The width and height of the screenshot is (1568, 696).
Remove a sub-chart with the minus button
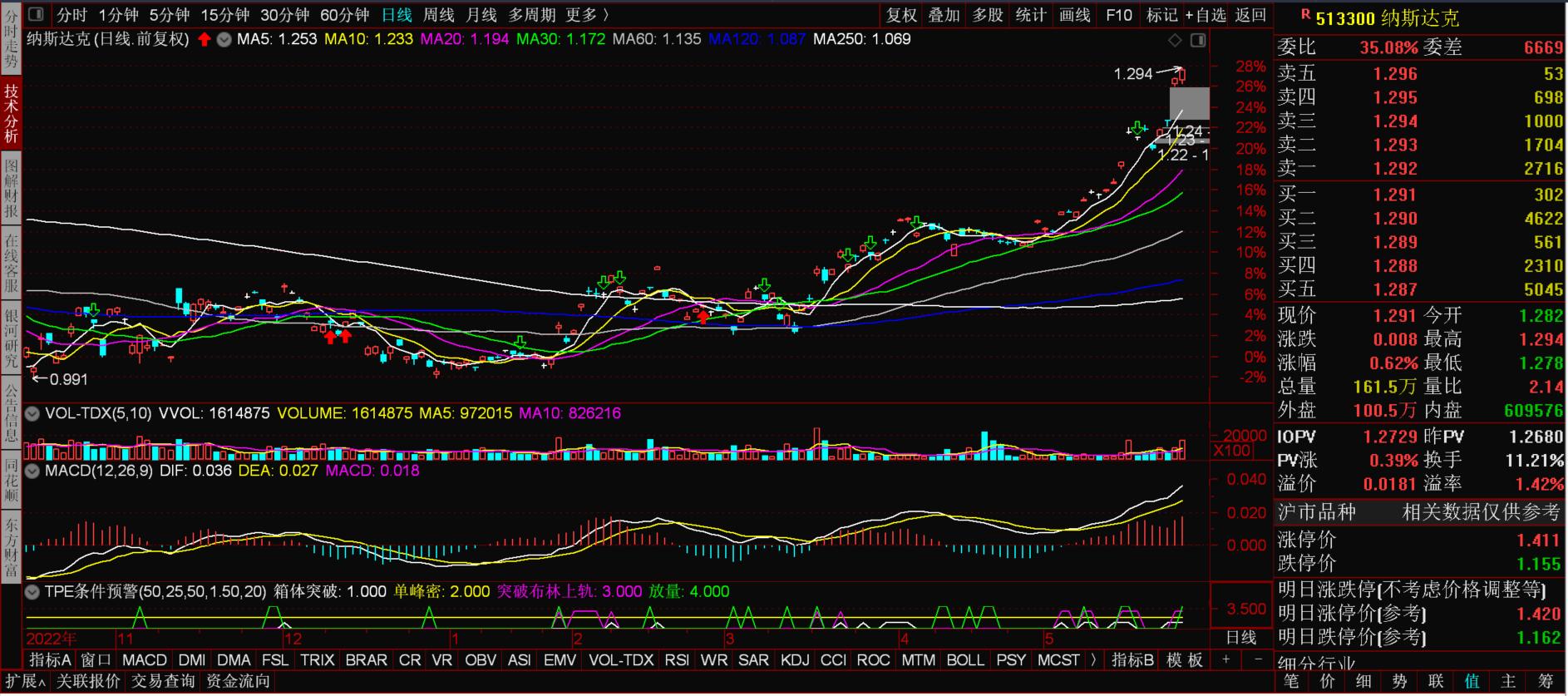click(x=1258, y=660)
